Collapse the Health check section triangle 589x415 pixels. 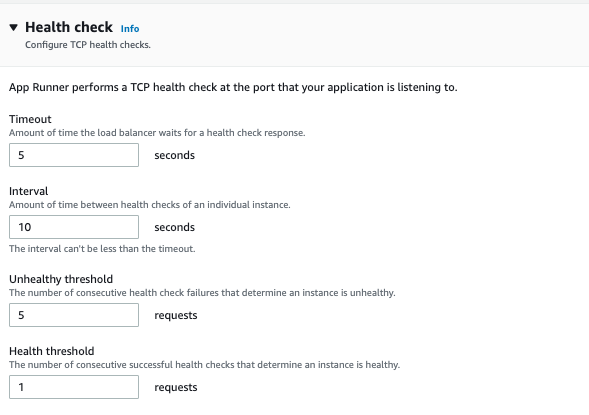(14, 27)
